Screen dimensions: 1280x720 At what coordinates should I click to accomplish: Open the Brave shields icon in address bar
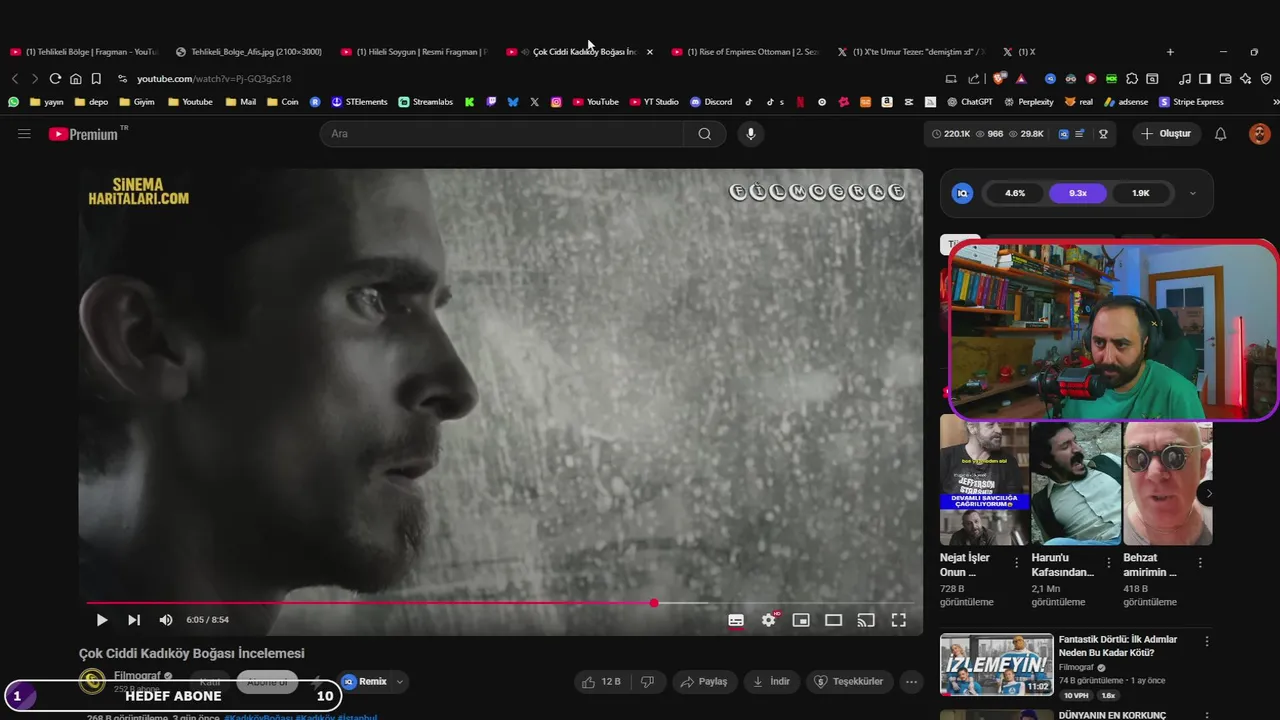(998, 78)
